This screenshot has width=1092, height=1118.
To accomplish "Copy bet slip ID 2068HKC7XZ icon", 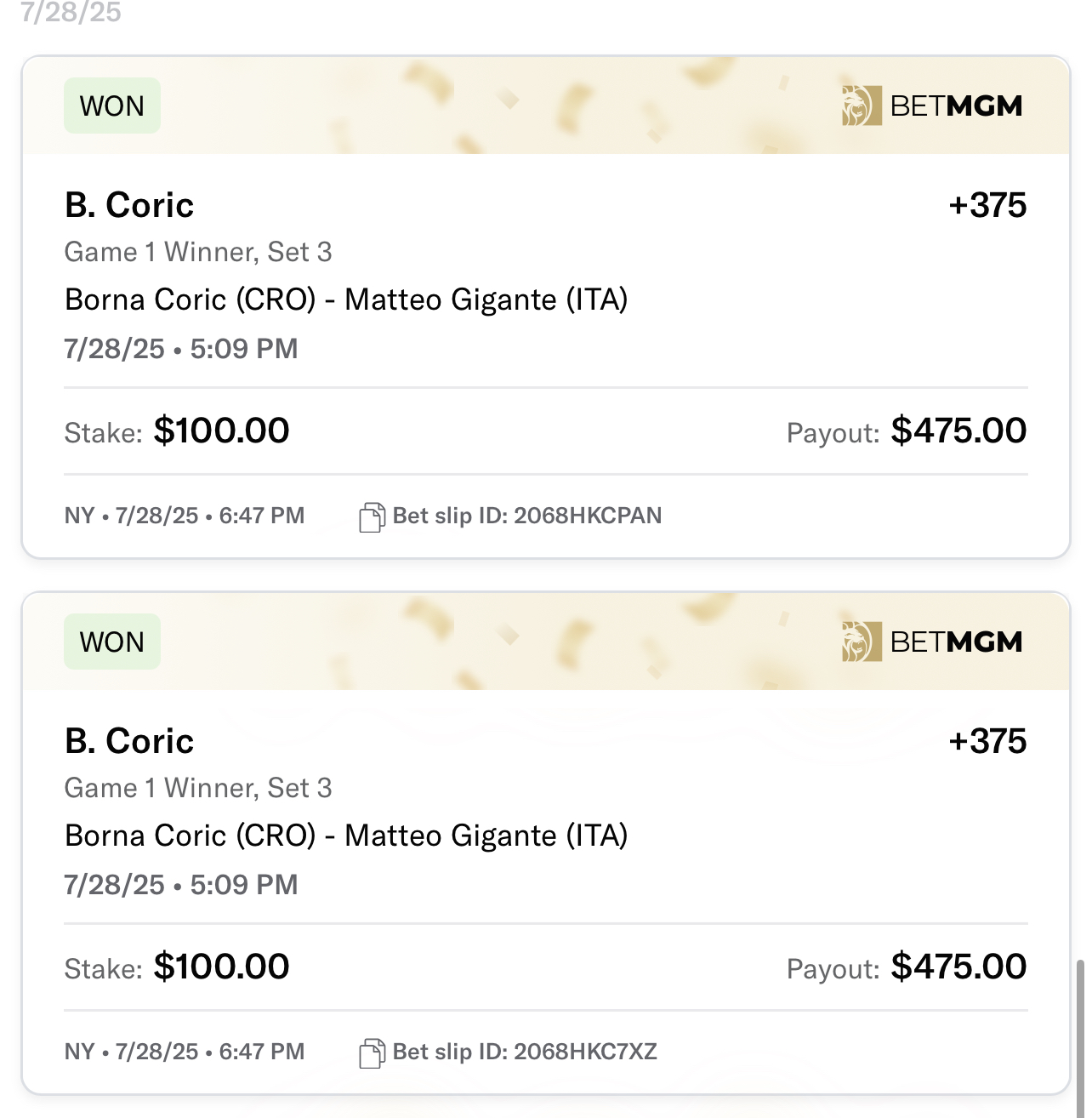I will 372,1052.
